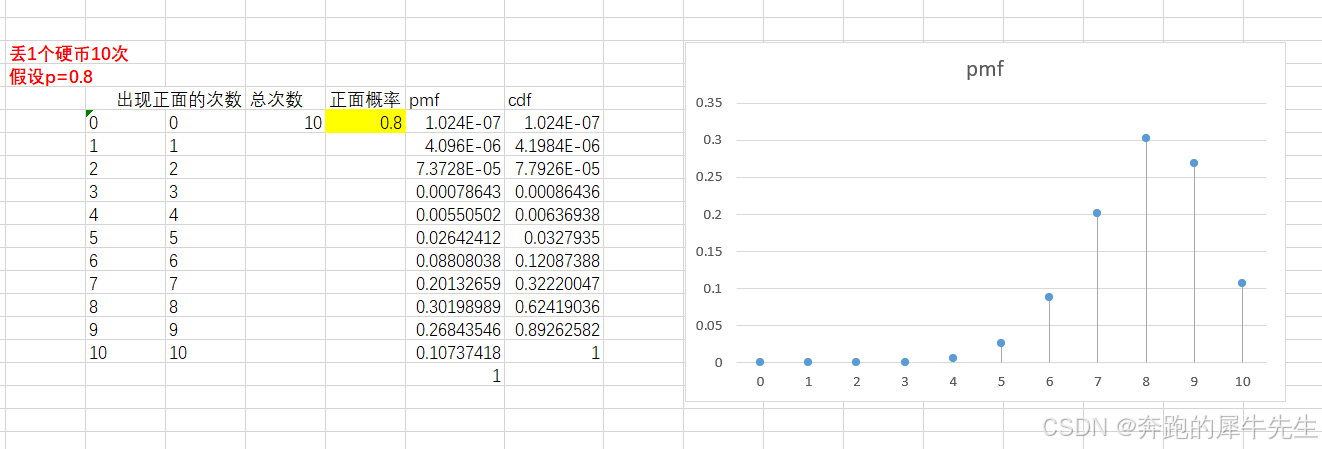Select cdf value 0.32220047
The width and height of the screenshot is (1322, 449).
coord(553,284)
